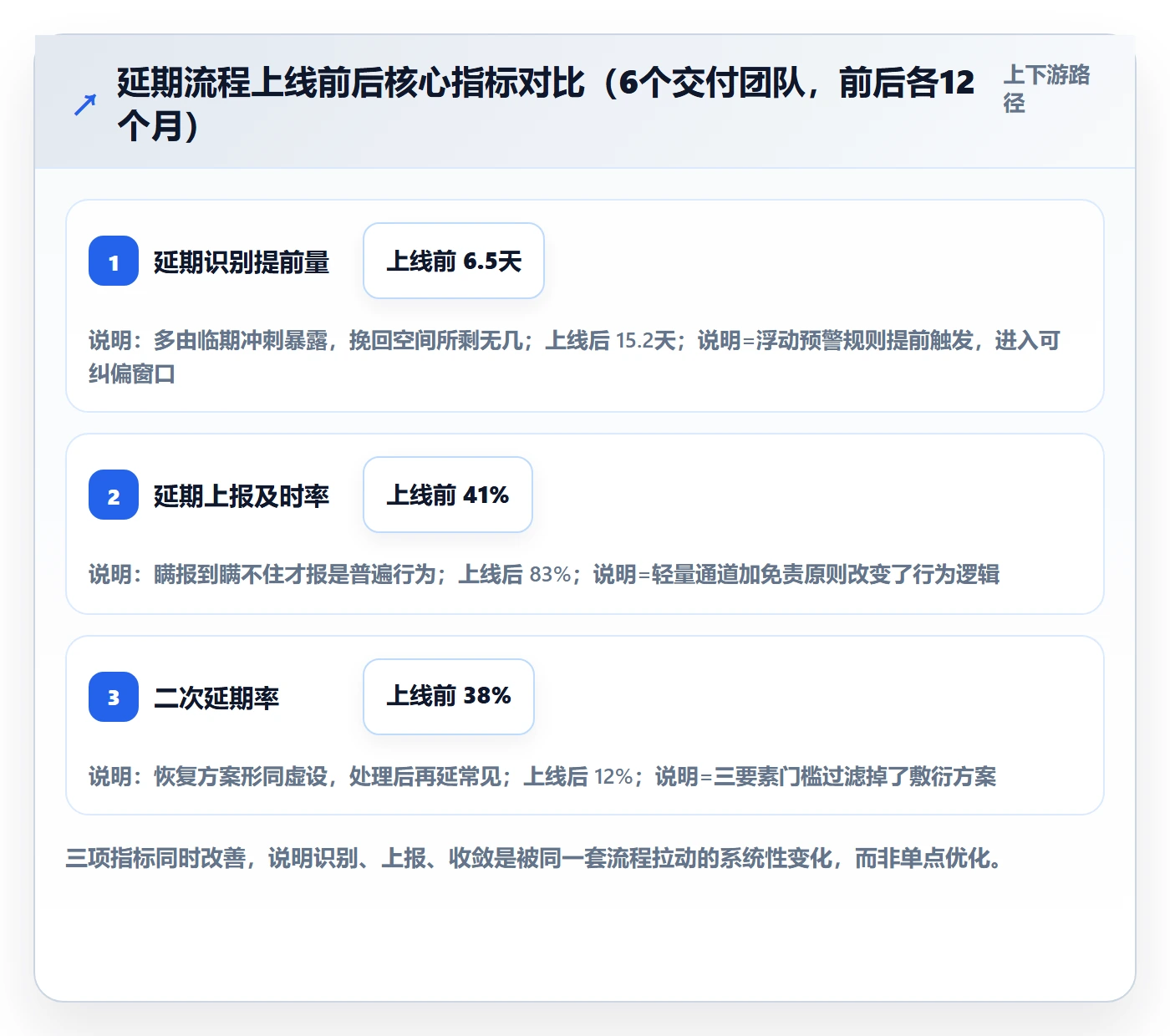Image resolution: width=1170 pixels, height=1036 pixels.
Task: Click the card title 延期流程上线前后核心指标对比
Action: click(546, 104)
